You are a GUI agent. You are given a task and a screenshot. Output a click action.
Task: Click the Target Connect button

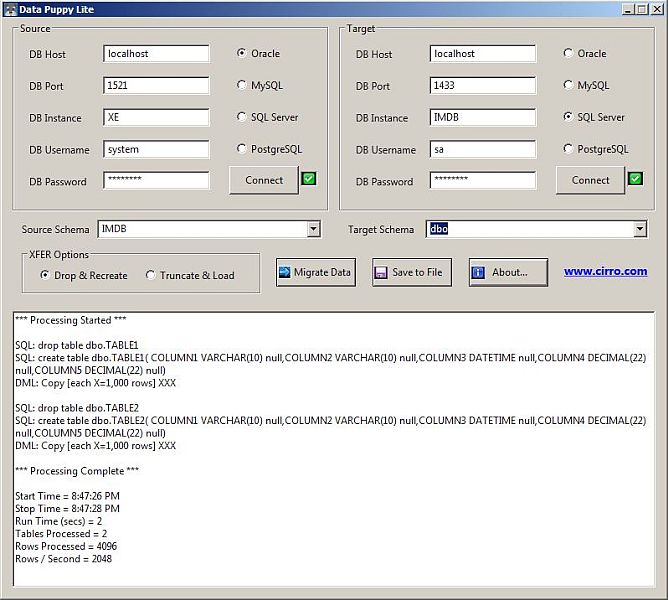(590, 180)
